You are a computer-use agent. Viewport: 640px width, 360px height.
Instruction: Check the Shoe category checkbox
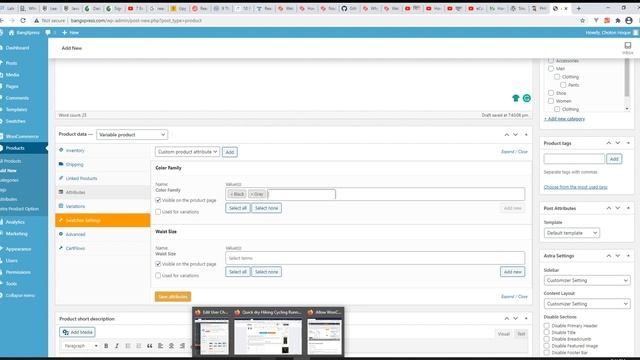coord(551,93)
